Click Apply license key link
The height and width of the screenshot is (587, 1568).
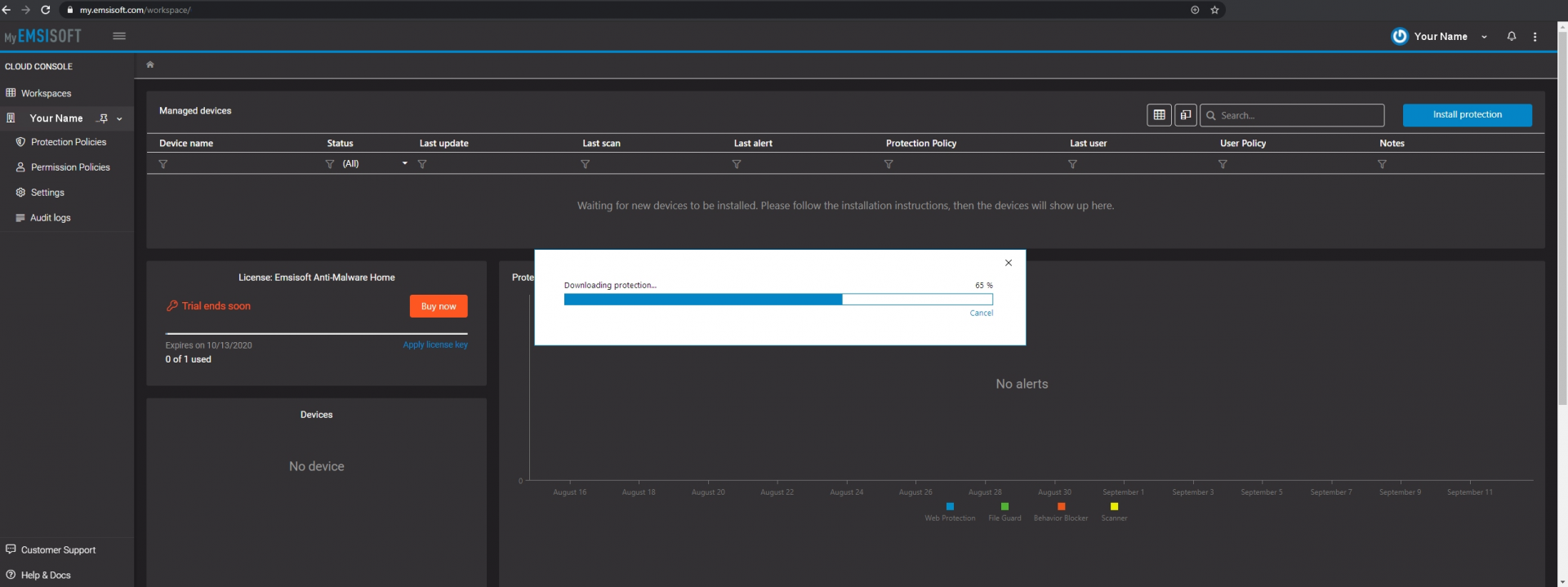(435, 345)
